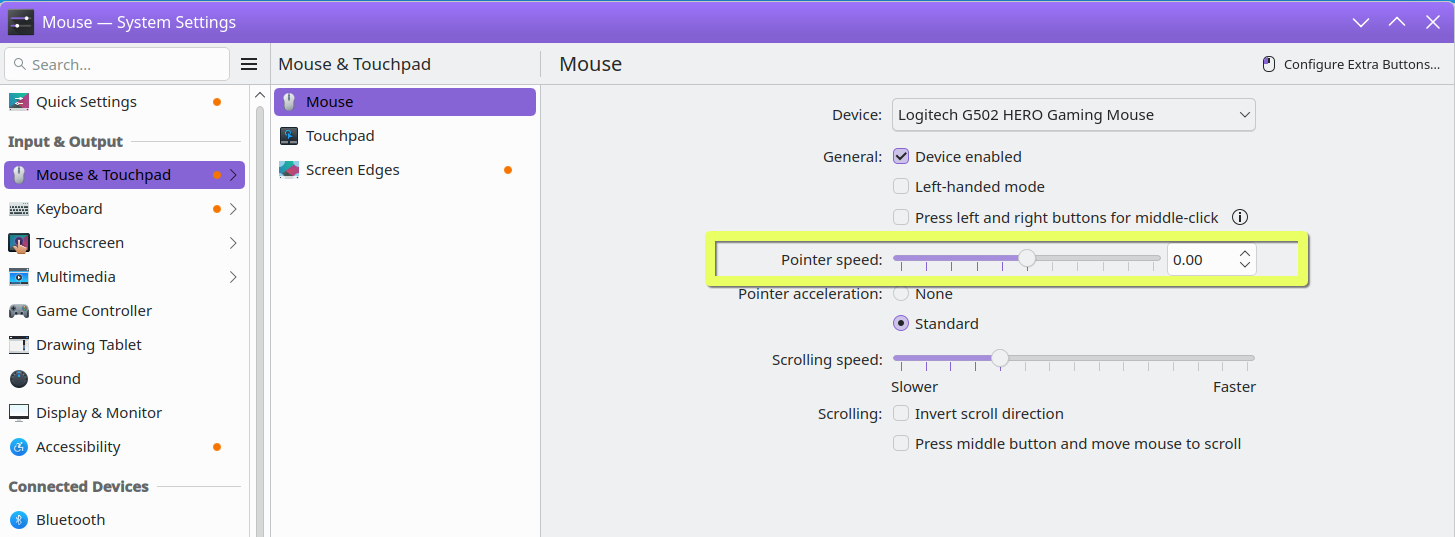Click the Game Controller sidebar icon
Screen dimensions: 1455x537
(19, 311)
